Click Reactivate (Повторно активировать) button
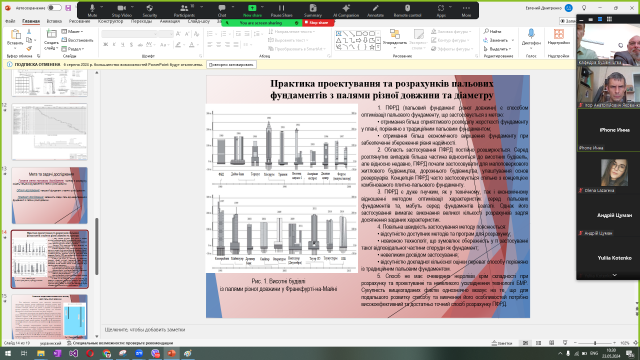This screenshot has width=640, height=360. (231, 64)
